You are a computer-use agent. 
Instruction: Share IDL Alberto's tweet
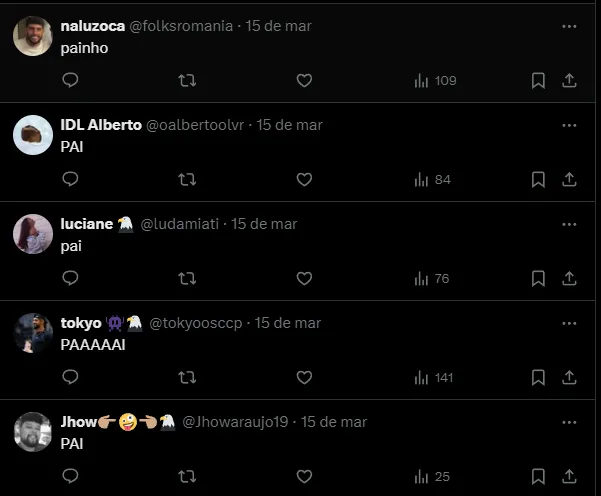click(569, 179)
